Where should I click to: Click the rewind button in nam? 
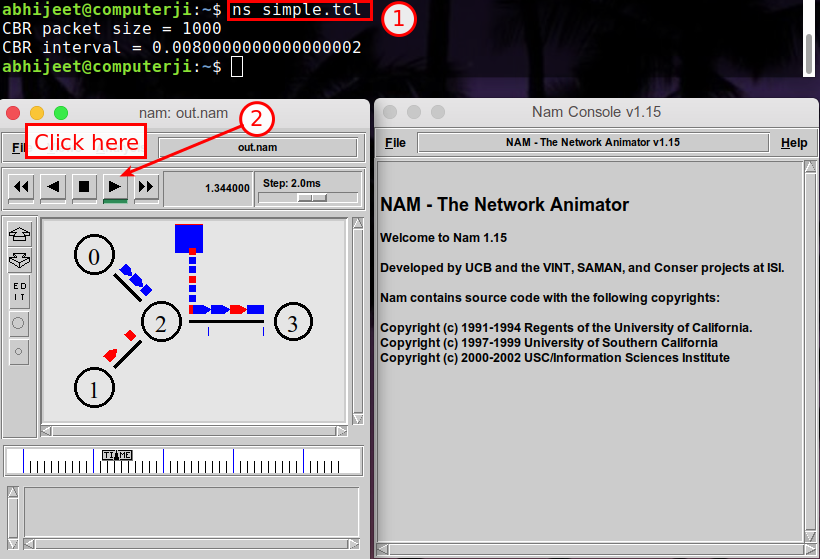22,186
